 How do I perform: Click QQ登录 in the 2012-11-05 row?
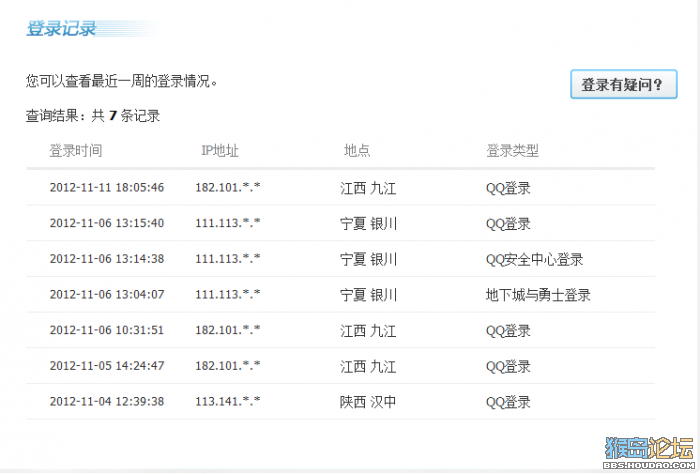point(508,366)
